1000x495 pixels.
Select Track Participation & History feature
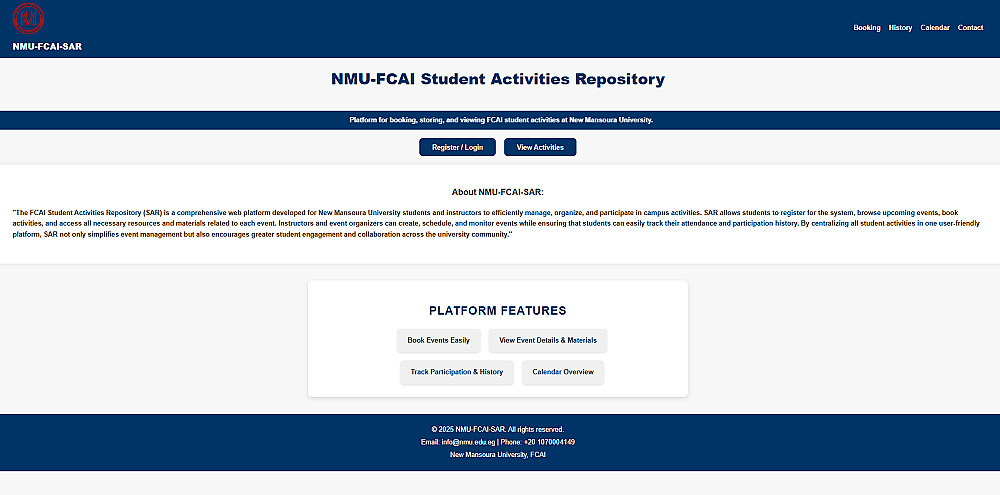[x=457, y=373]
